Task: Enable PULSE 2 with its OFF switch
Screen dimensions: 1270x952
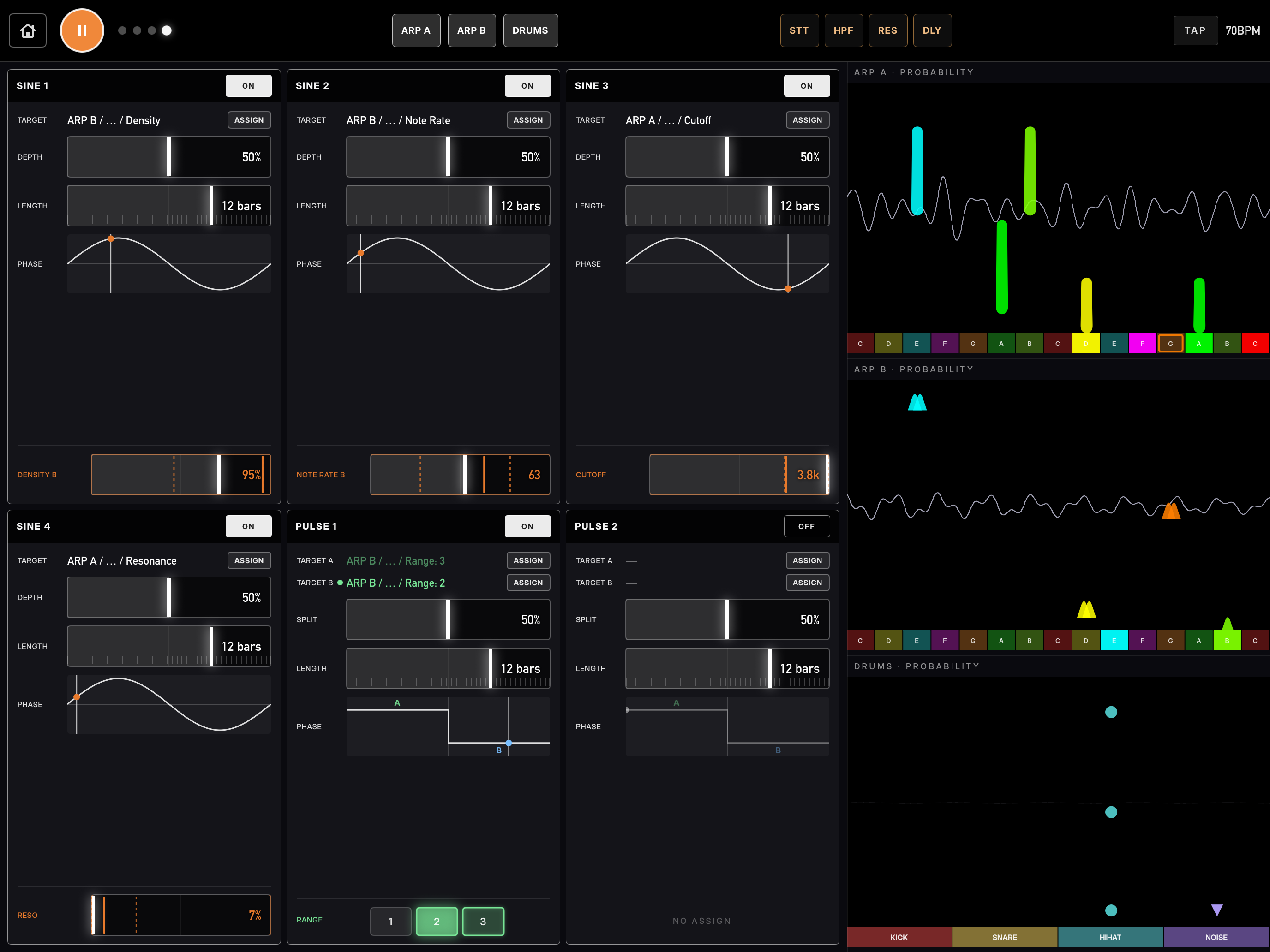Action: 807,526
